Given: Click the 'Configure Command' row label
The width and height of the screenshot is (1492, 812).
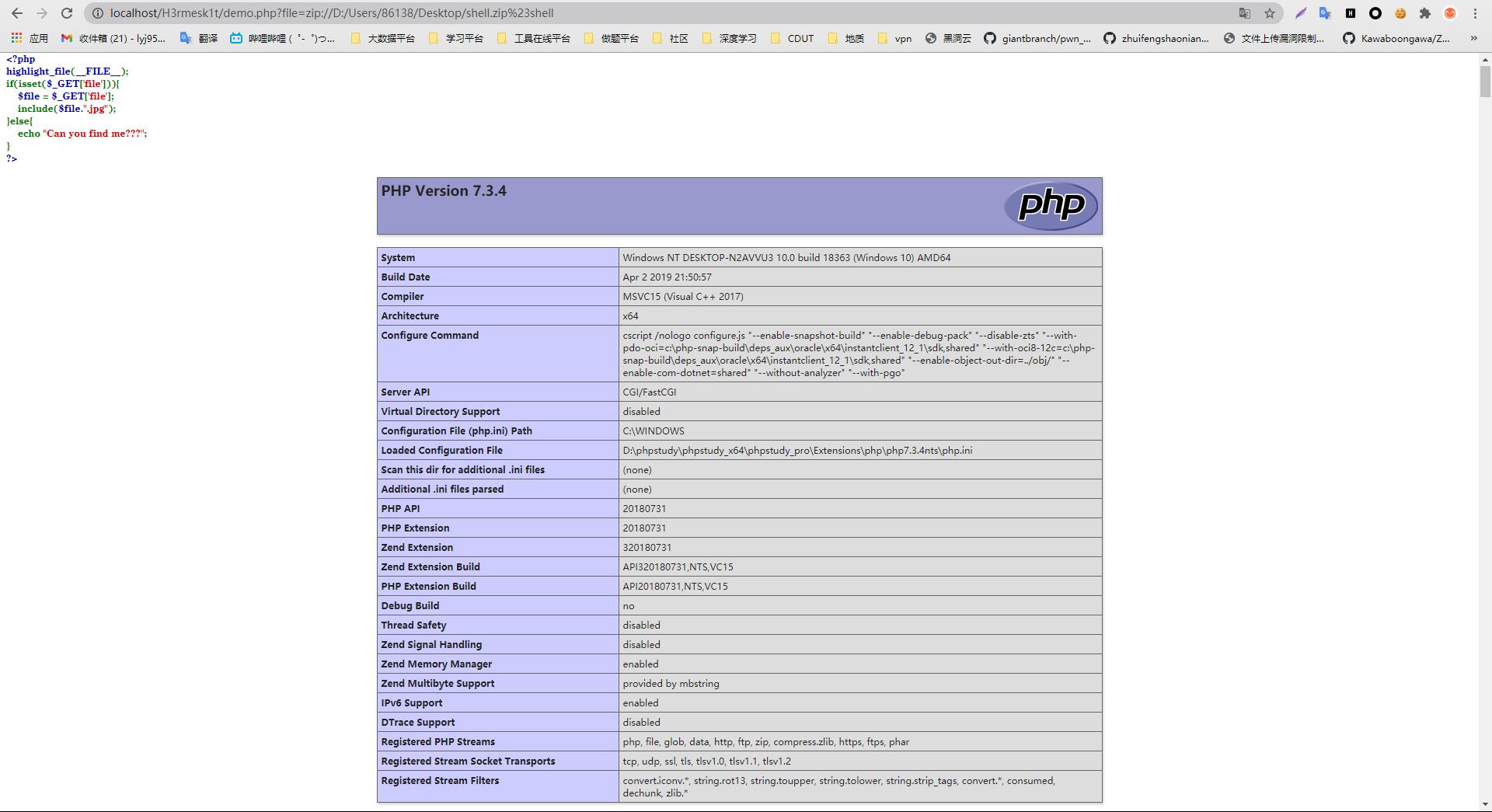Looking at the screenshot, I should coord(430,336).
